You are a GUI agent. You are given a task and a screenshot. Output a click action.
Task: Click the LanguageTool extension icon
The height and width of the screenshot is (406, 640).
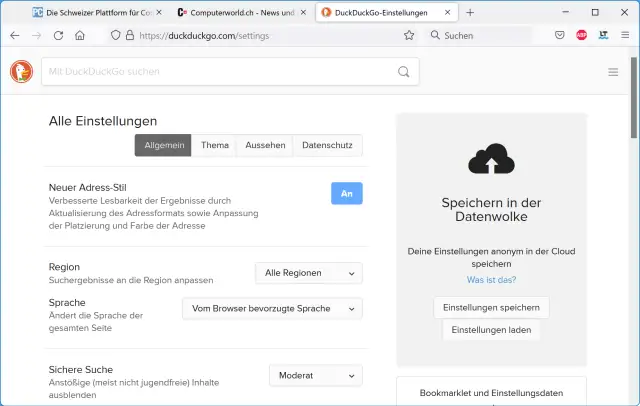coord(604,35)
